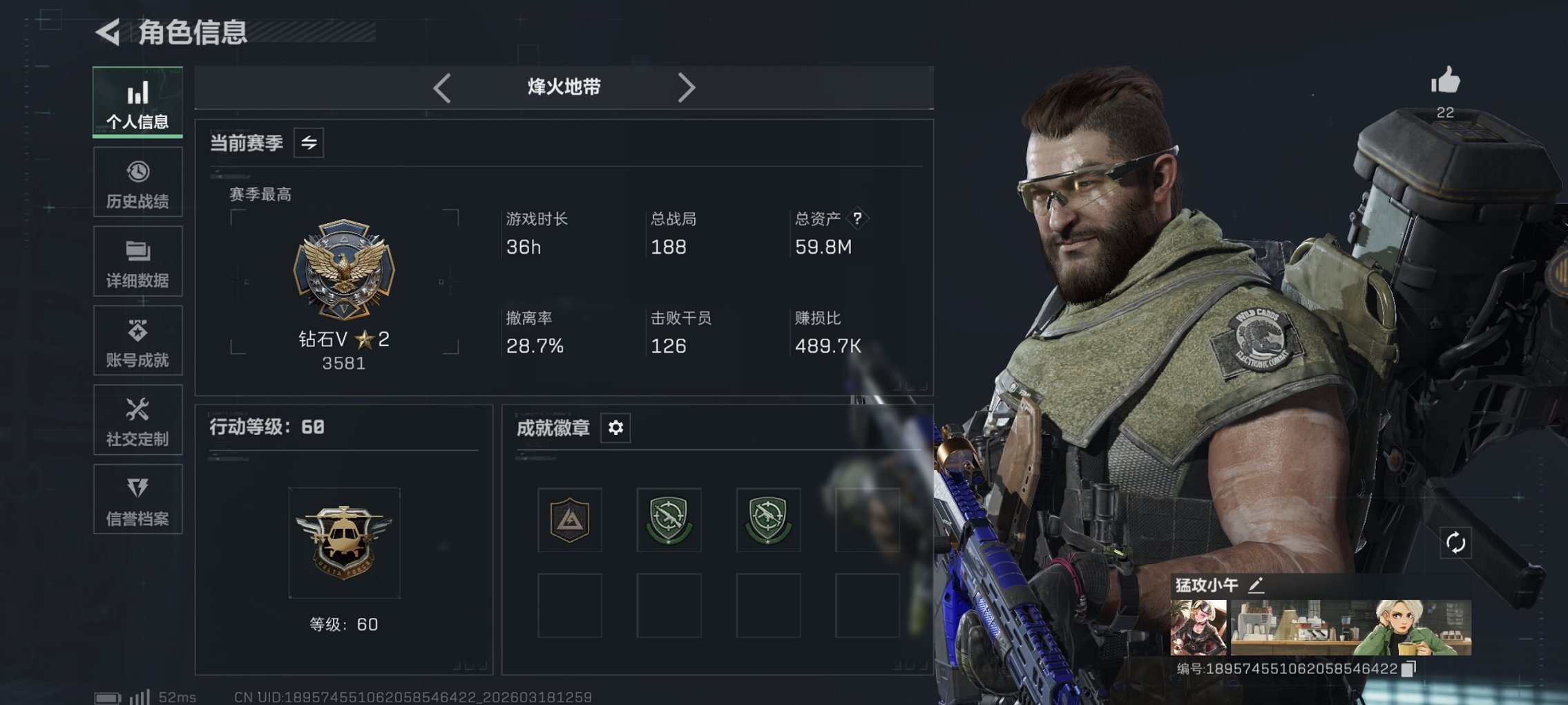View the 信誉档案 credit record
This screenshot has height=705, width=1568.
(x=138, y=499)
